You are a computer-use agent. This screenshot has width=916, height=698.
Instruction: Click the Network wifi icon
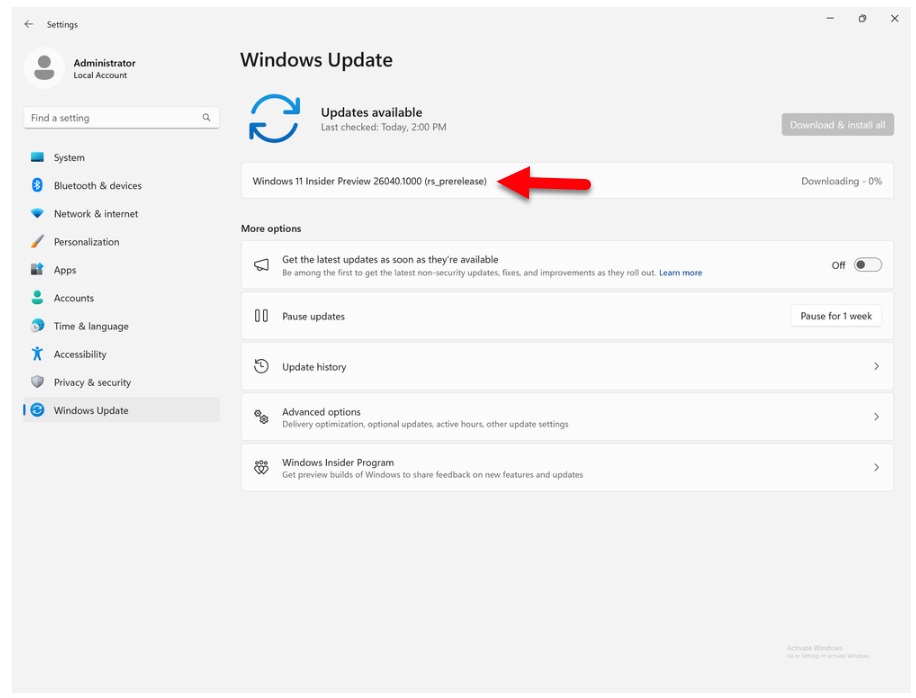coord(37,213)
